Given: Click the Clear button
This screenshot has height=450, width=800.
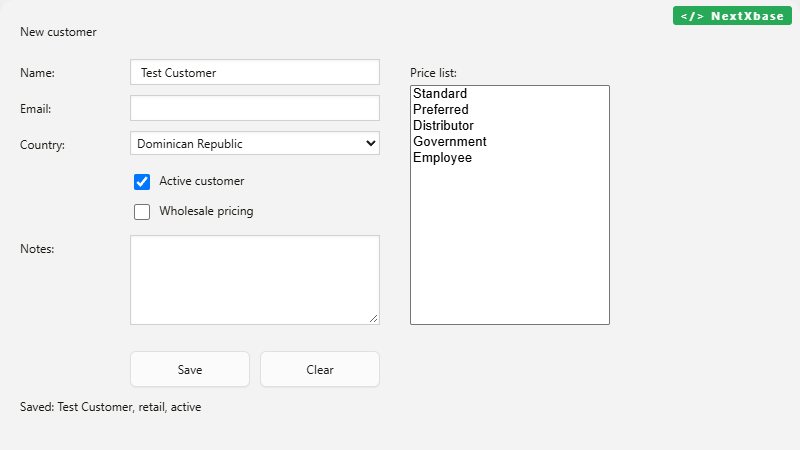Looking at the screenshot, I should (x=320, y=369).
